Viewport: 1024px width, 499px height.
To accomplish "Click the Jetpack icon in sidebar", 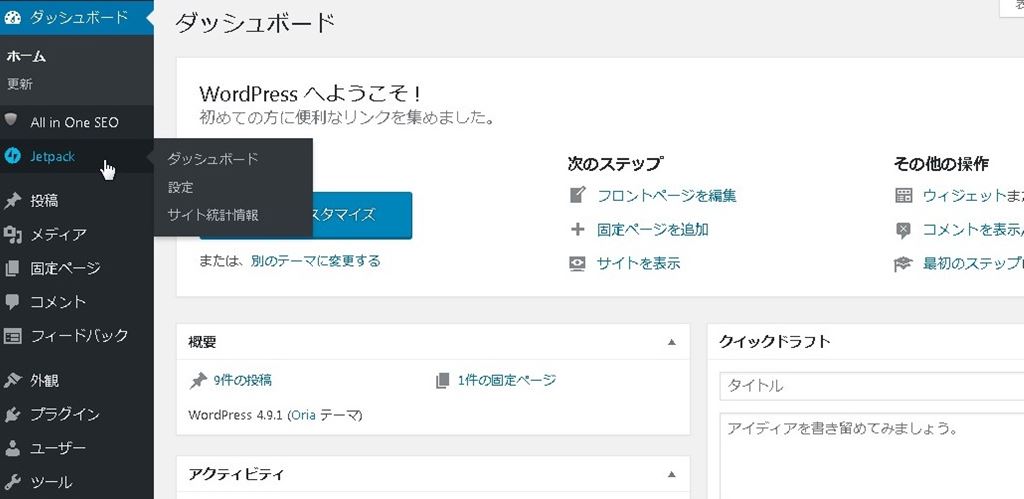I will [x=13, y=156].
